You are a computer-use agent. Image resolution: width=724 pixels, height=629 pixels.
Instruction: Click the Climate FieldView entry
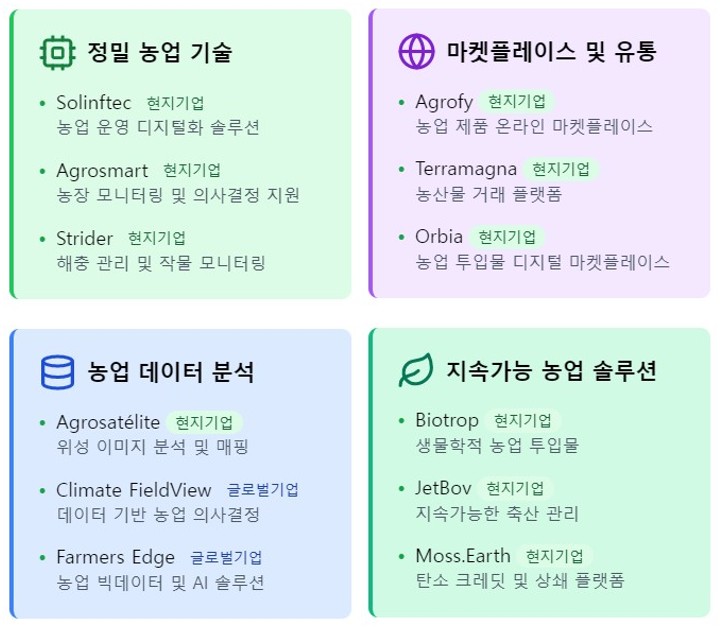pos(134,490)
